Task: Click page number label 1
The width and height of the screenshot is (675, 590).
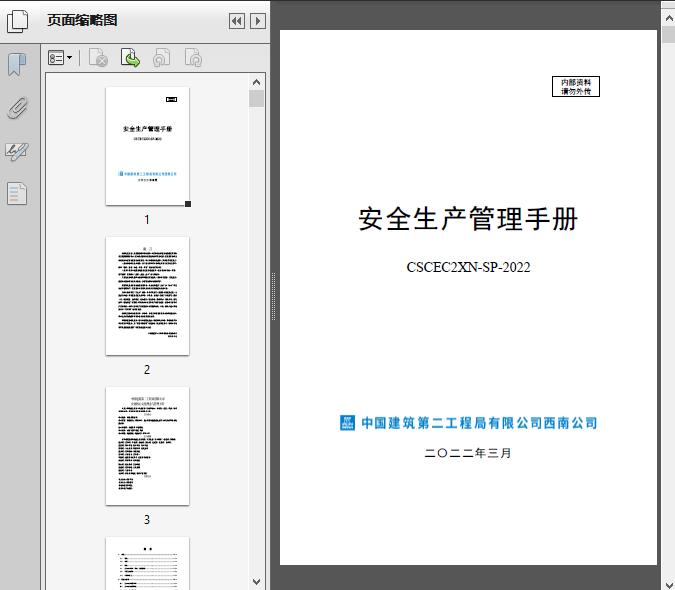Action: (147, 220)
